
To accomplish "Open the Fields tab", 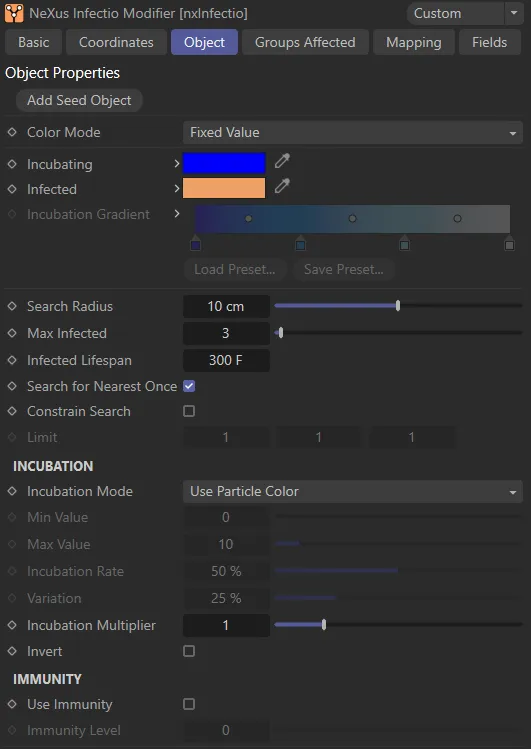I will pos(489,42).
